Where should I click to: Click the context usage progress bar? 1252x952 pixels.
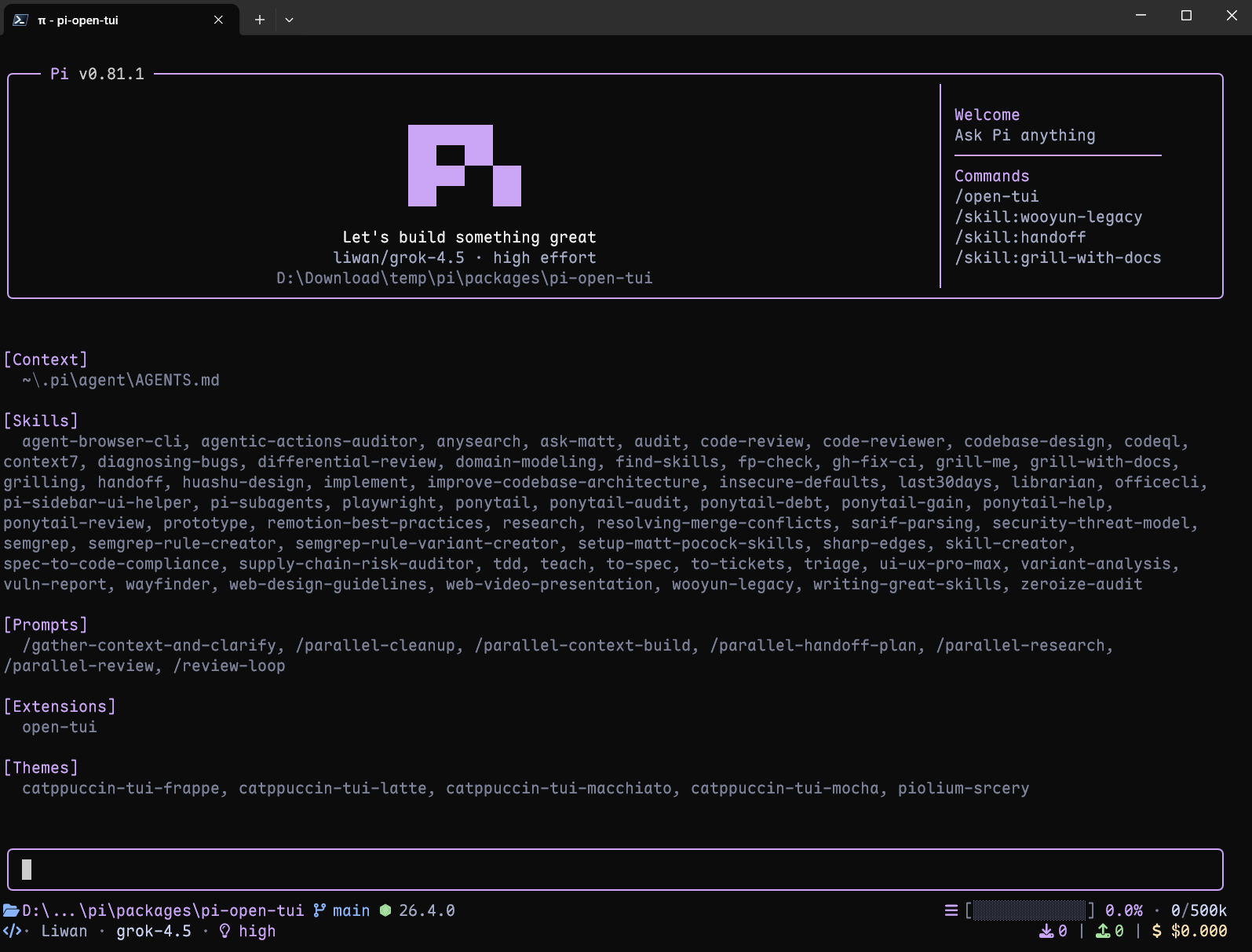[x=1030, y=910]
